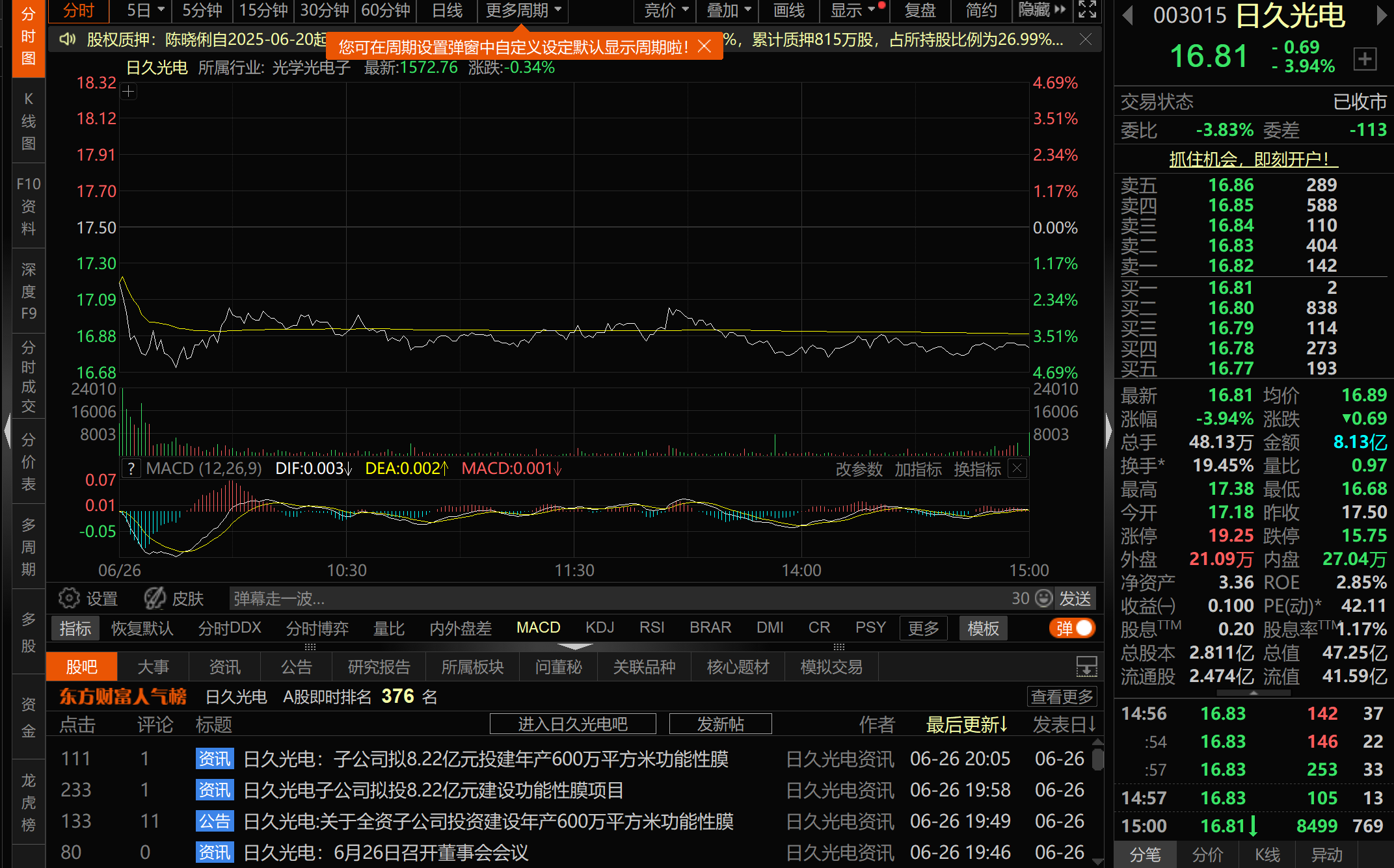This screenshot has width=1394, height=868.
Task: Click 换指标 in the MACD header
Action: (x=977, y=469)
